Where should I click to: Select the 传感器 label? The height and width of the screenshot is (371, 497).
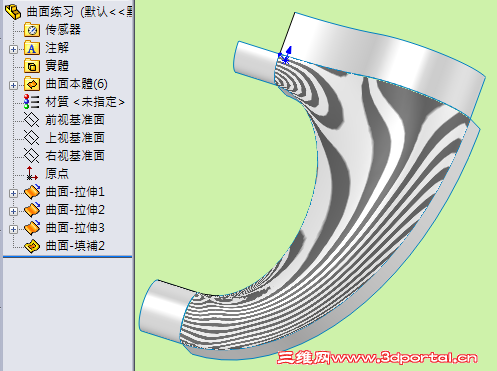63,30
